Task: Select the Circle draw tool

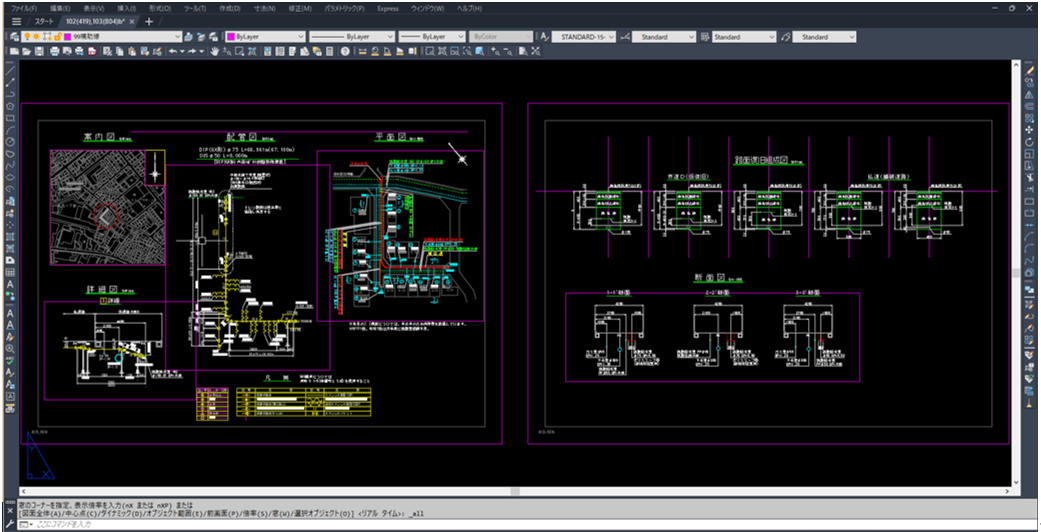Action: [x=10, y=142]
